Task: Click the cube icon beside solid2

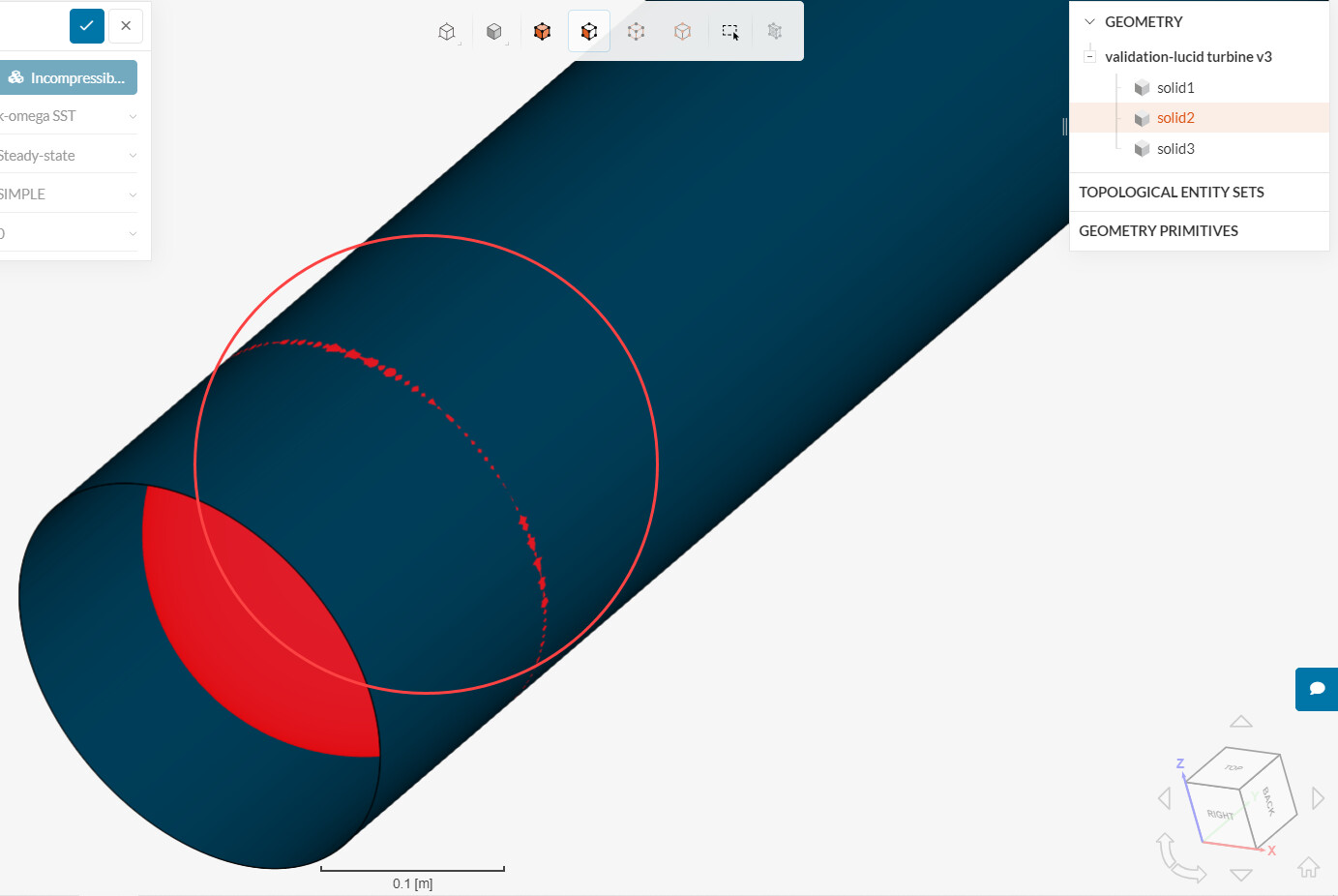Action: 1142,118
